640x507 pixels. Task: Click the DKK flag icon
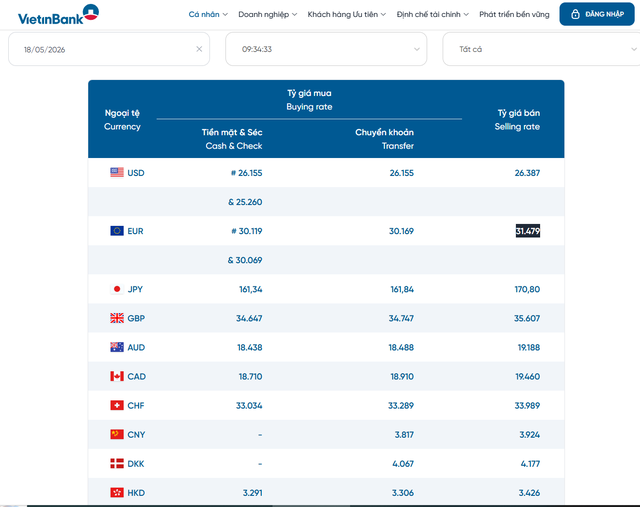(117, 463)
